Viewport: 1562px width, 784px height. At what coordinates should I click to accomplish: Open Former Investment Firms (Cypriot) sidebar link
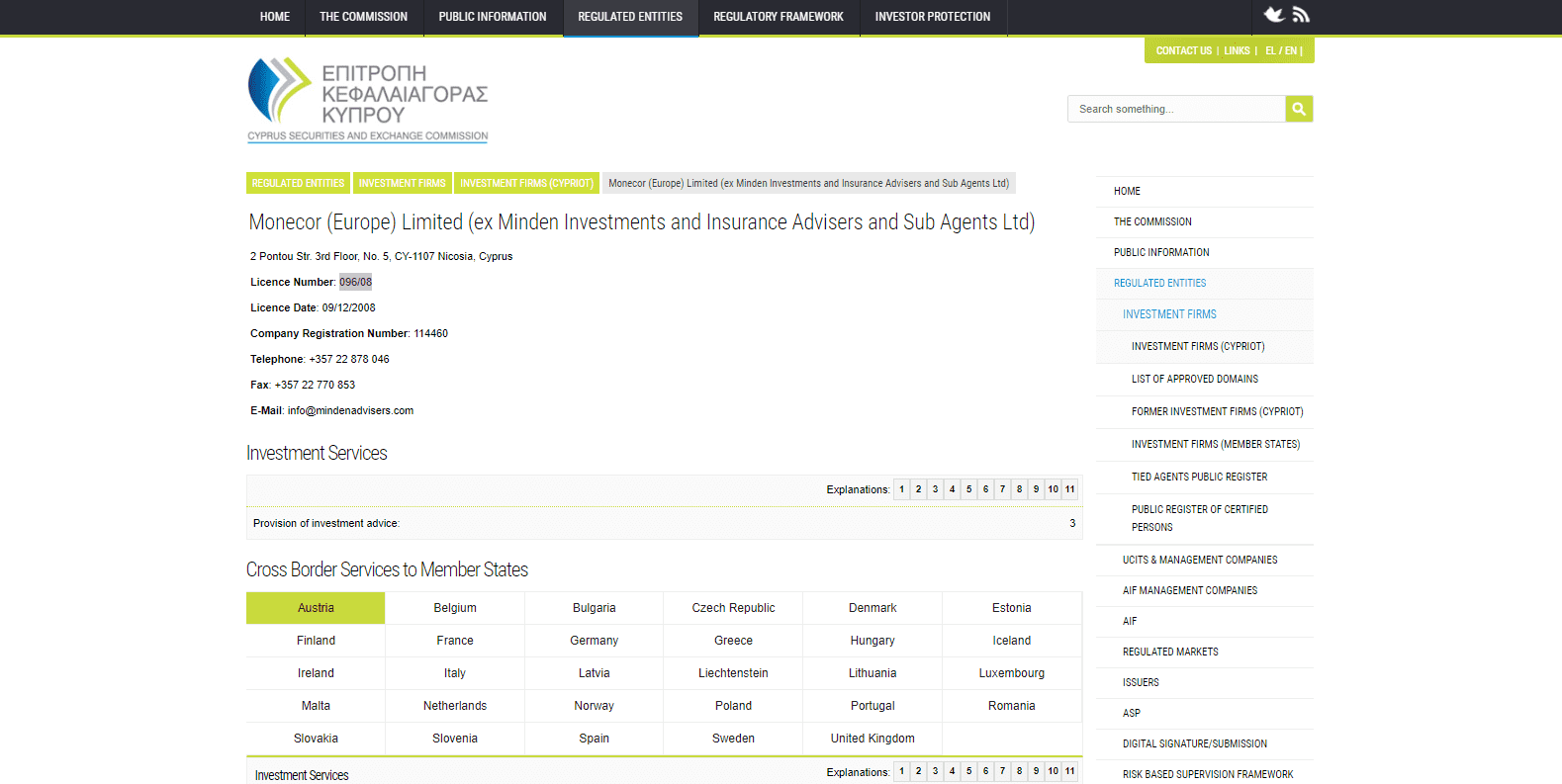pos(1217,411)
